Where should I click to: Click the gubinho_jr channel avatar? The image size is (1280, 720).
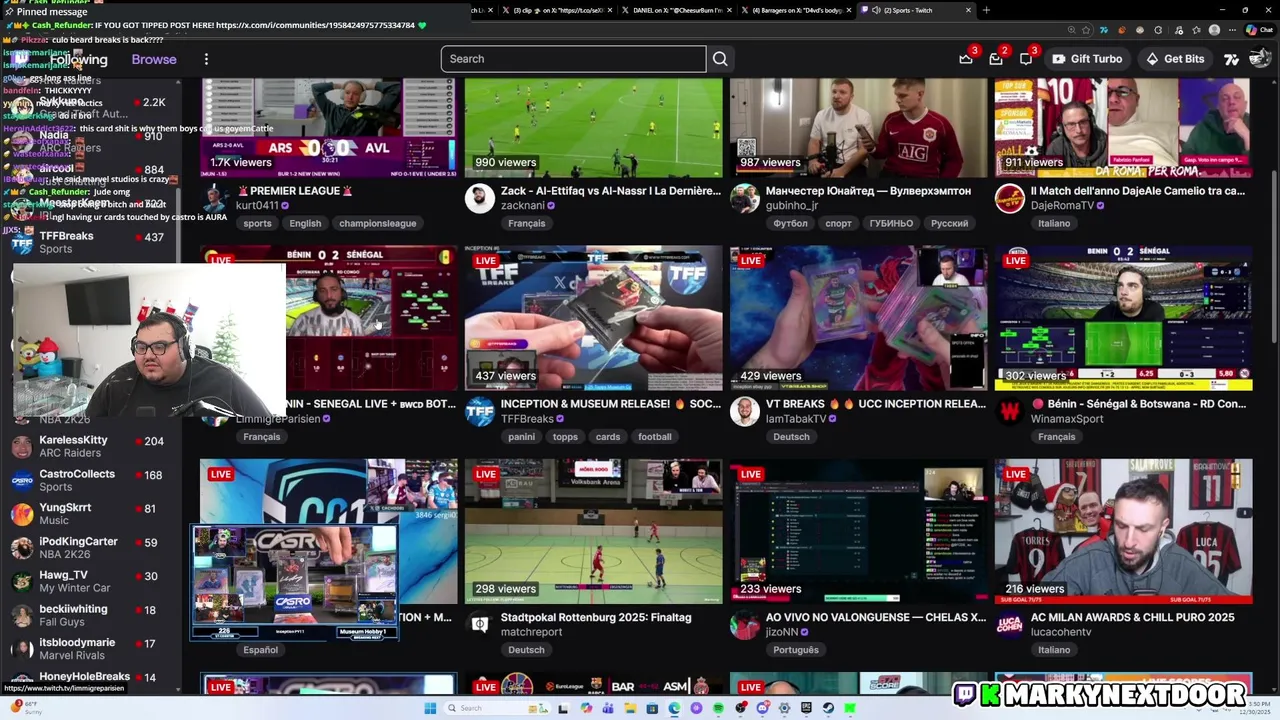point(745,198)
